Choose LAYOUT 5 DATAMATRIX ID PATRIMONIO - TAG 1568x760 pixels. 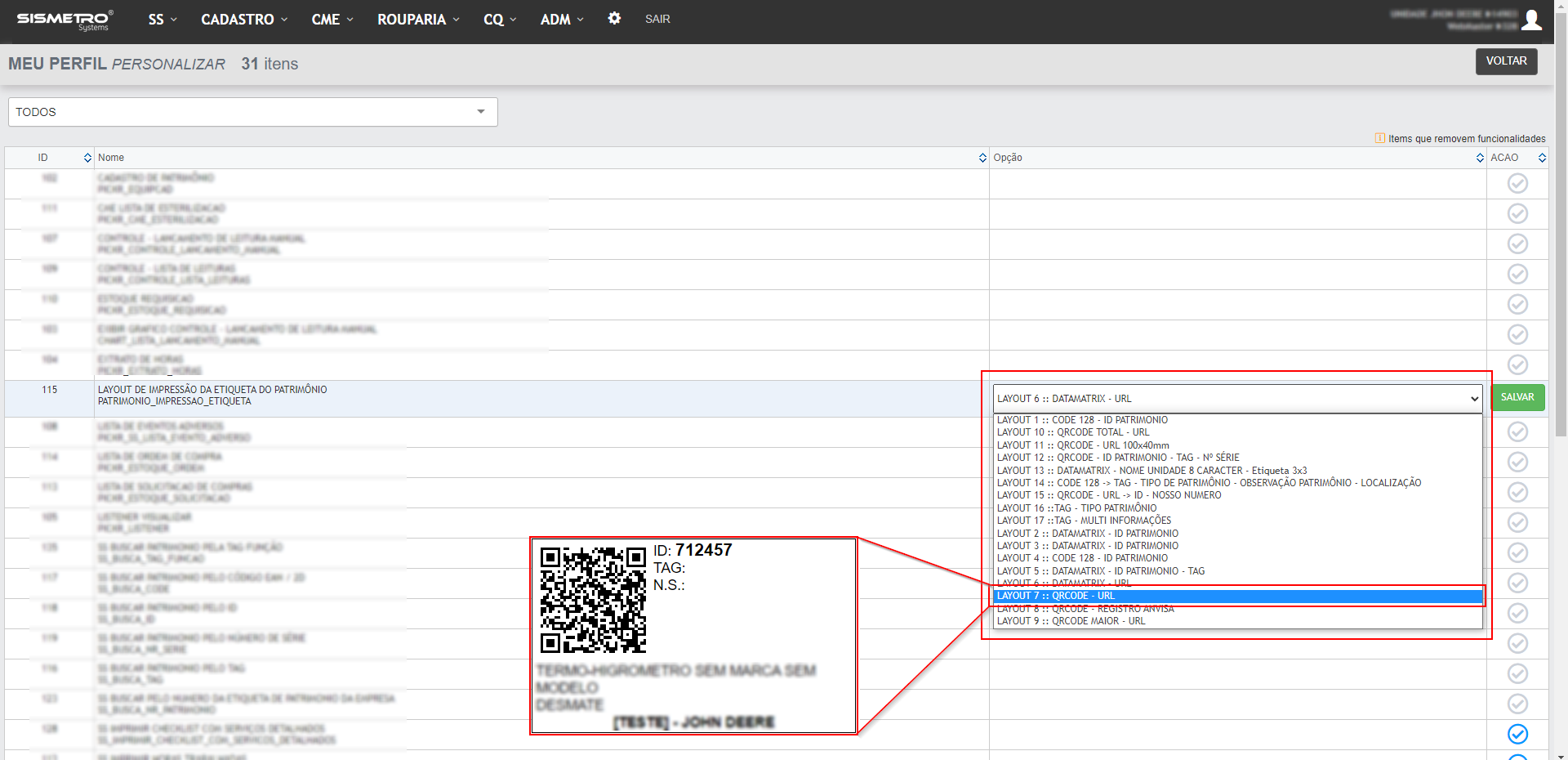1238,571
